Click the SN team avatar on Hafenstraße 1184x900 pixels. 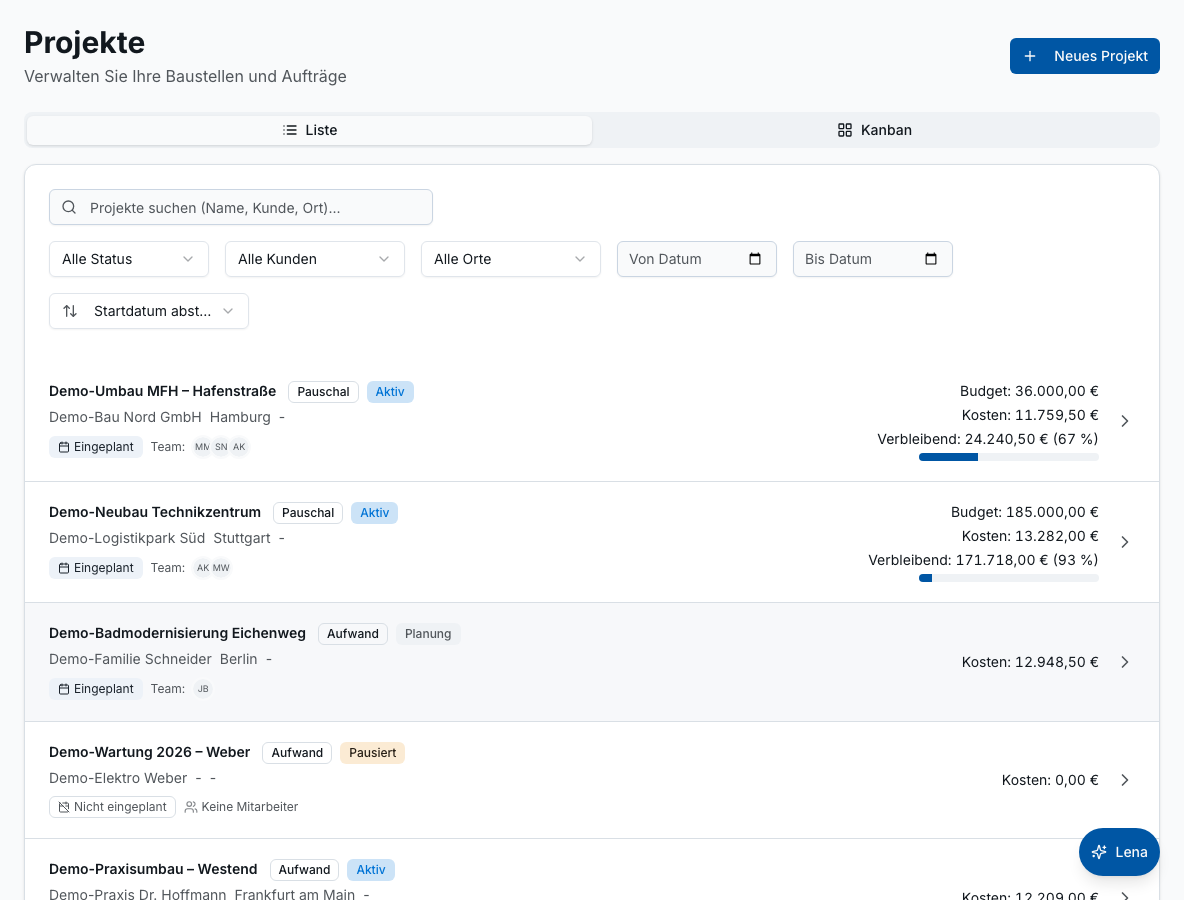coord(220,447)
